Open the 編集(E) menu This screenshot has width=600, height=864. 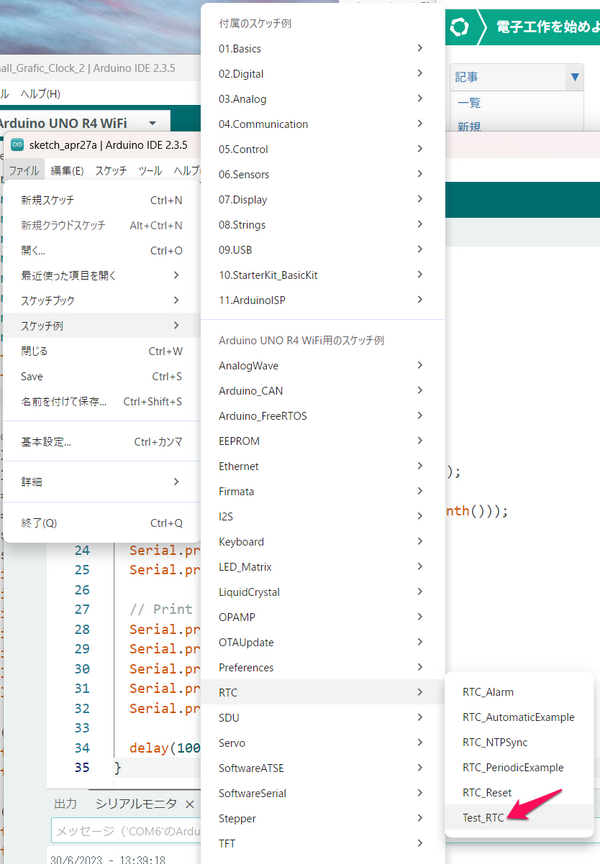[x=67, y=170]
